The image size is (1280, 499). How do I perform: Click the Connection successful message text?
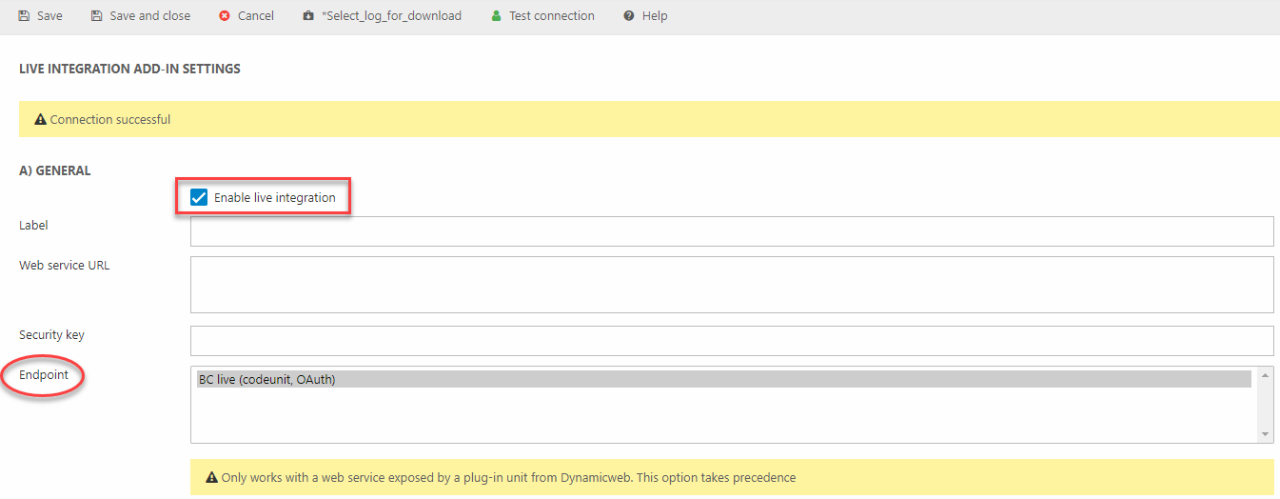110,120
